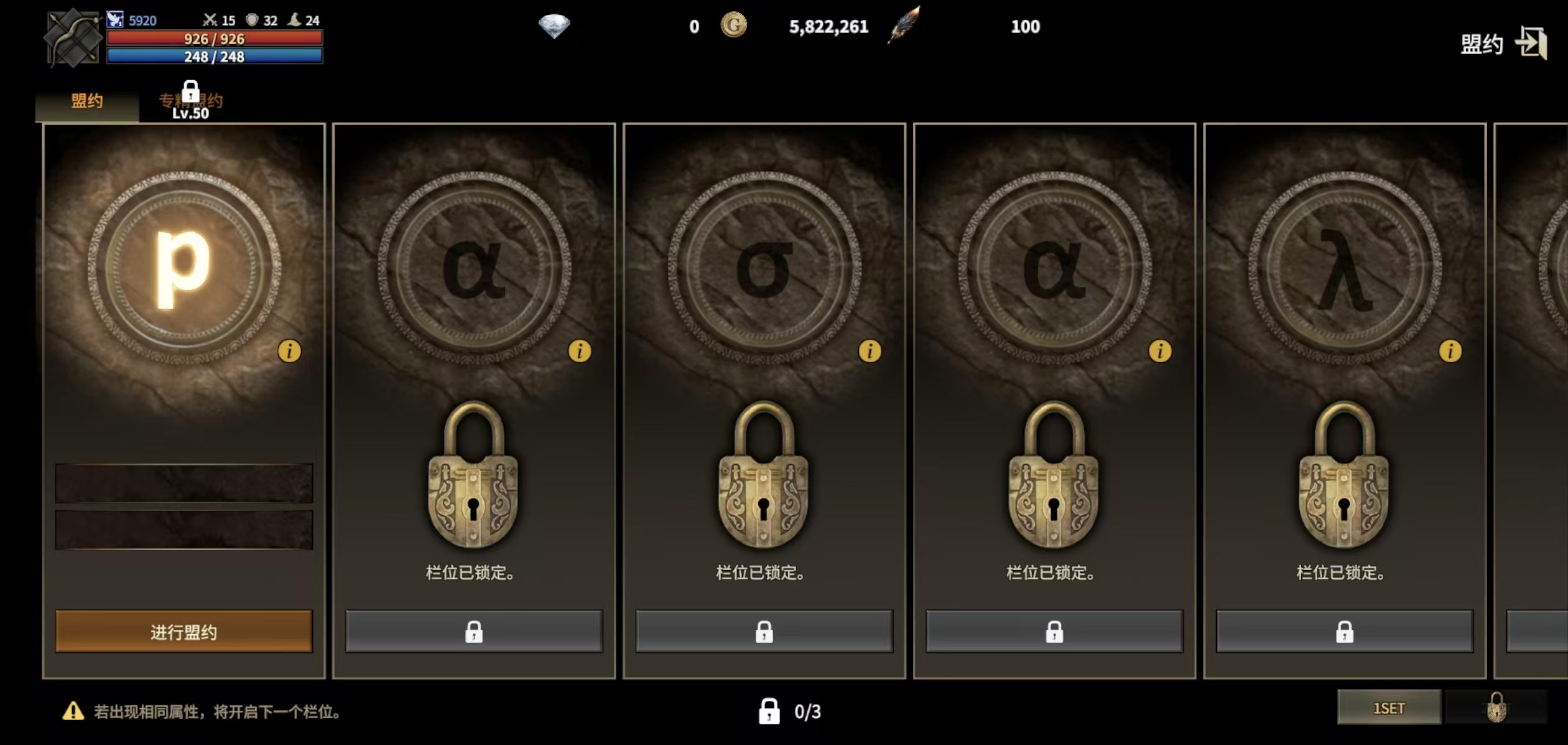Screen dimensions: 1568x745
Task: Click the first empty attribute field on p card
Action: tap(184, 483)
